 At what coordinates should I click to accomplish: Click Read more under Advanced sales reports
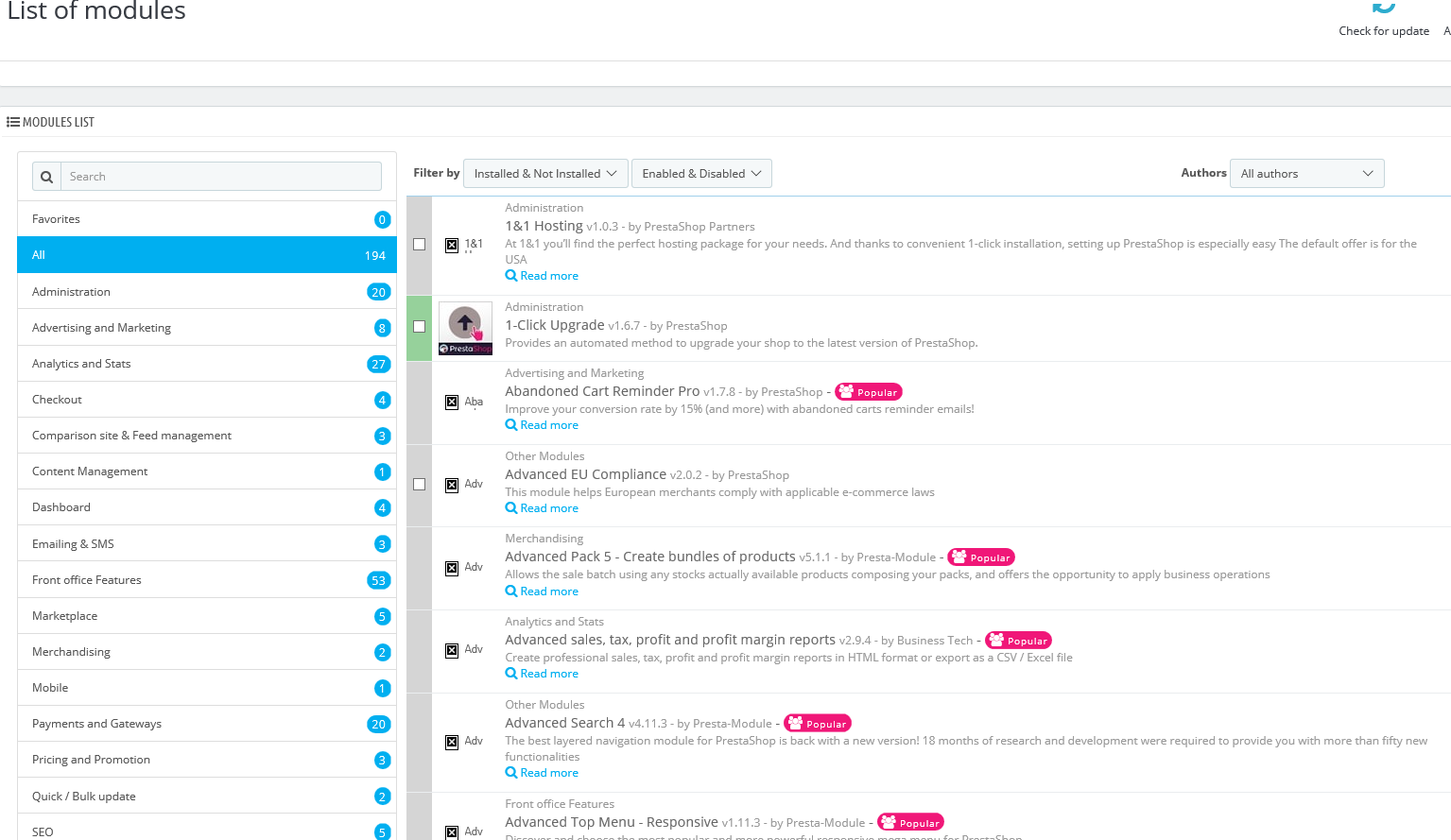[542, 674]
